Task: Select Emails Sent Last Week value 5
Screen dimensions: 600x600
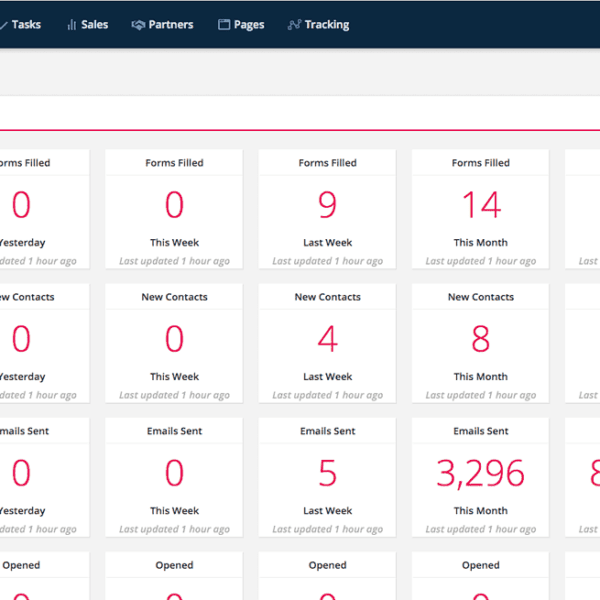Action: [328, 473]
